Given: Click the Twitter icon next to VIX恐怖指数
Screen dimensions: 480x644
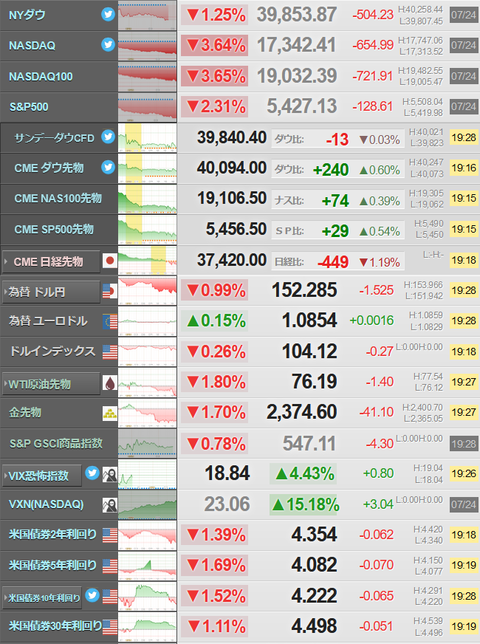Looking at the screenshot, I should pos(92,473).
